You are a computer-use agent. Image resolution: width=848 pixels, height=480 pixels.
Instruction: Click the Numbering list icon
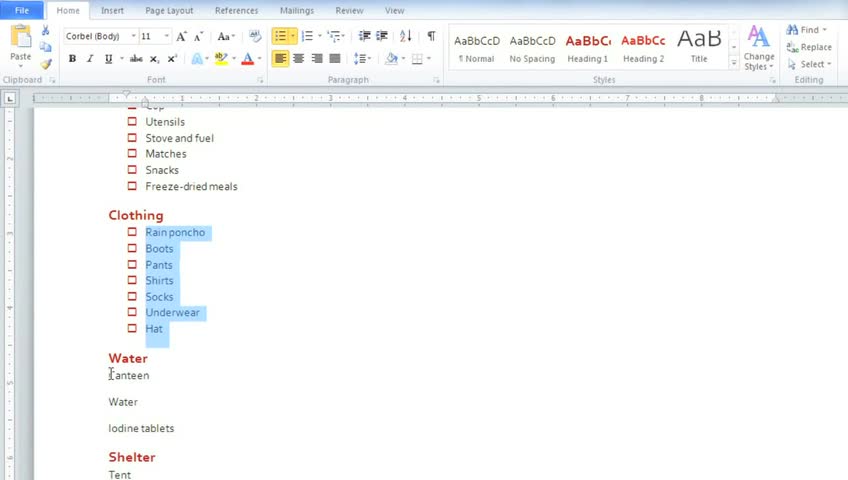pyautogui.click(x=307, y=36)
